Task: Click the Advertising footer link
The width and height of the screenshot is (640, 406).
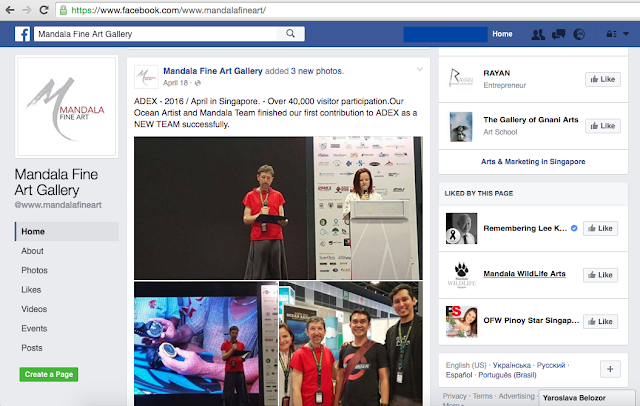Action: [x=516, y=396]
